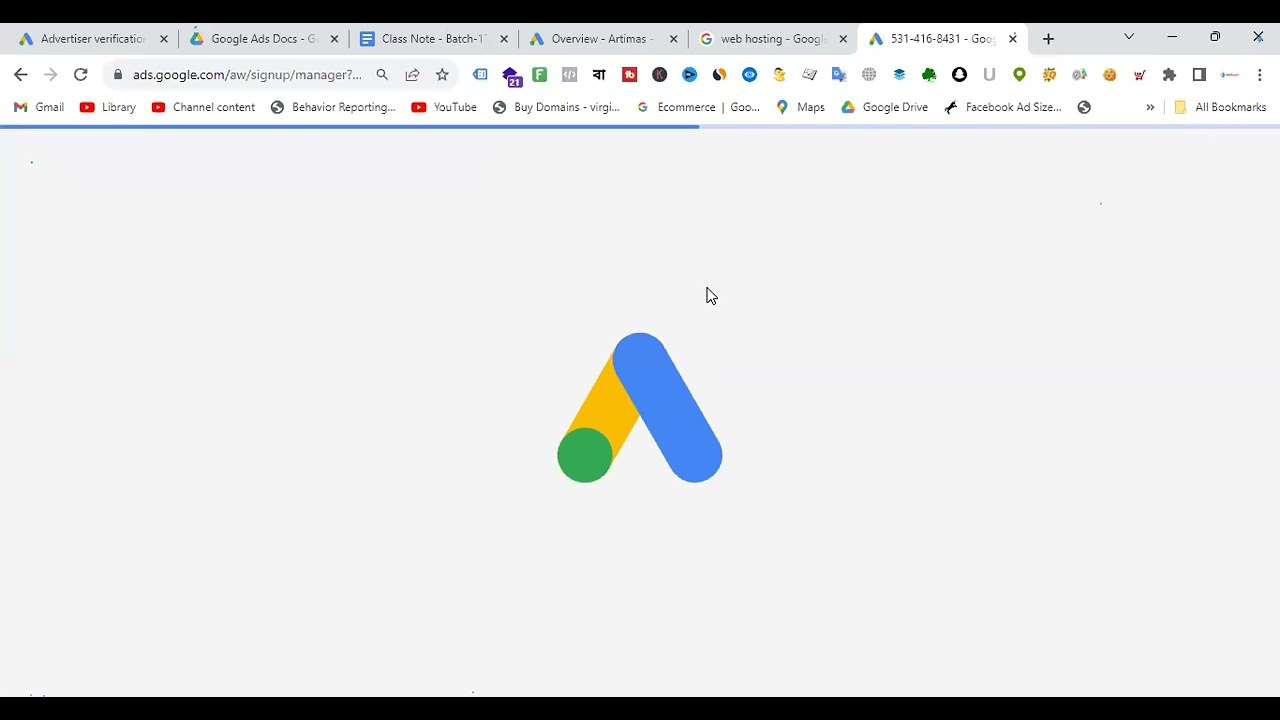Close the Overview - Artimas tab

pyautogui.click(x=674, y=39)
